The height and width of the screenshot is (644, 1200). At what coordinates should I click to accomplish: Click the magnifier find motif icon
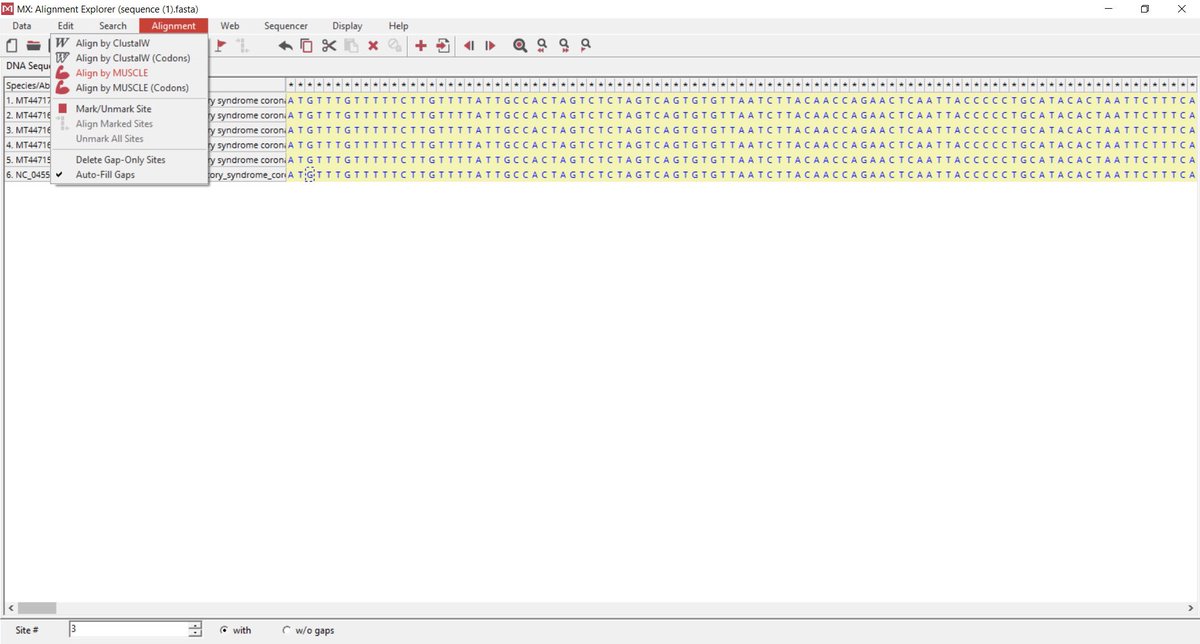pyautogui.click(x=520, y=45)
